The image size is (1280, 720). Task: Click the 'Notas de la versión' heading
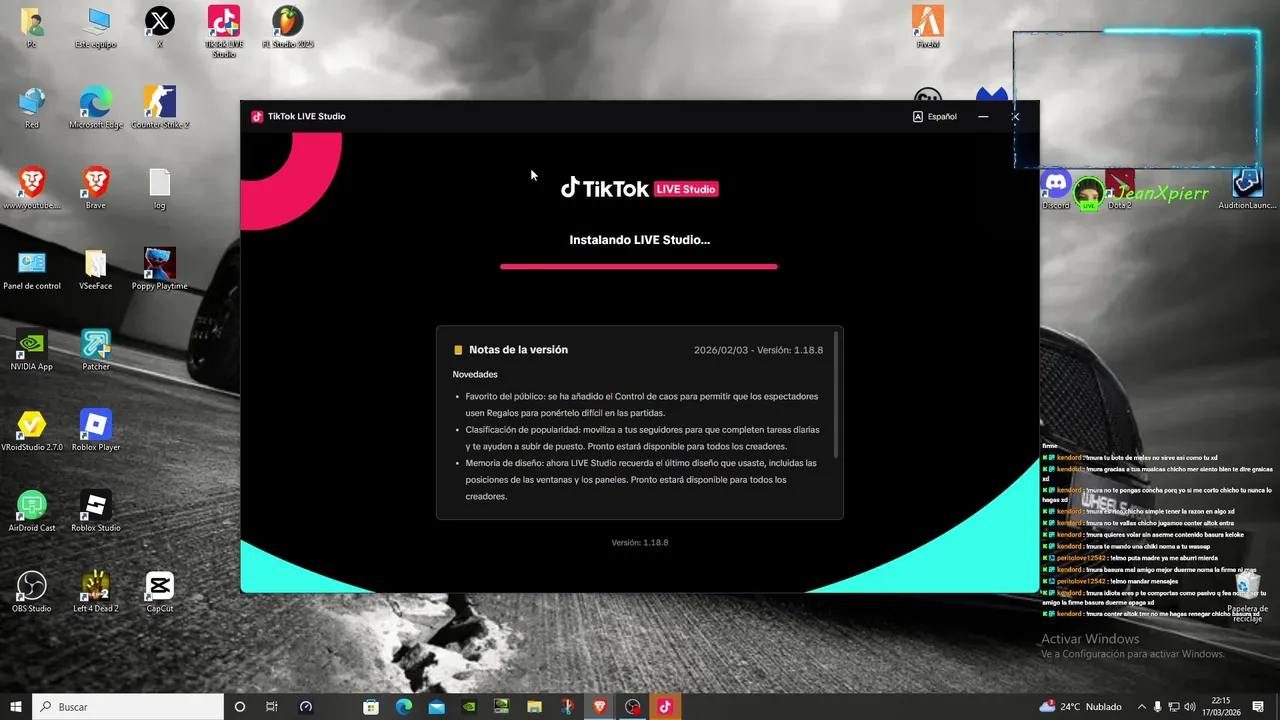click(x=518, y=350)
